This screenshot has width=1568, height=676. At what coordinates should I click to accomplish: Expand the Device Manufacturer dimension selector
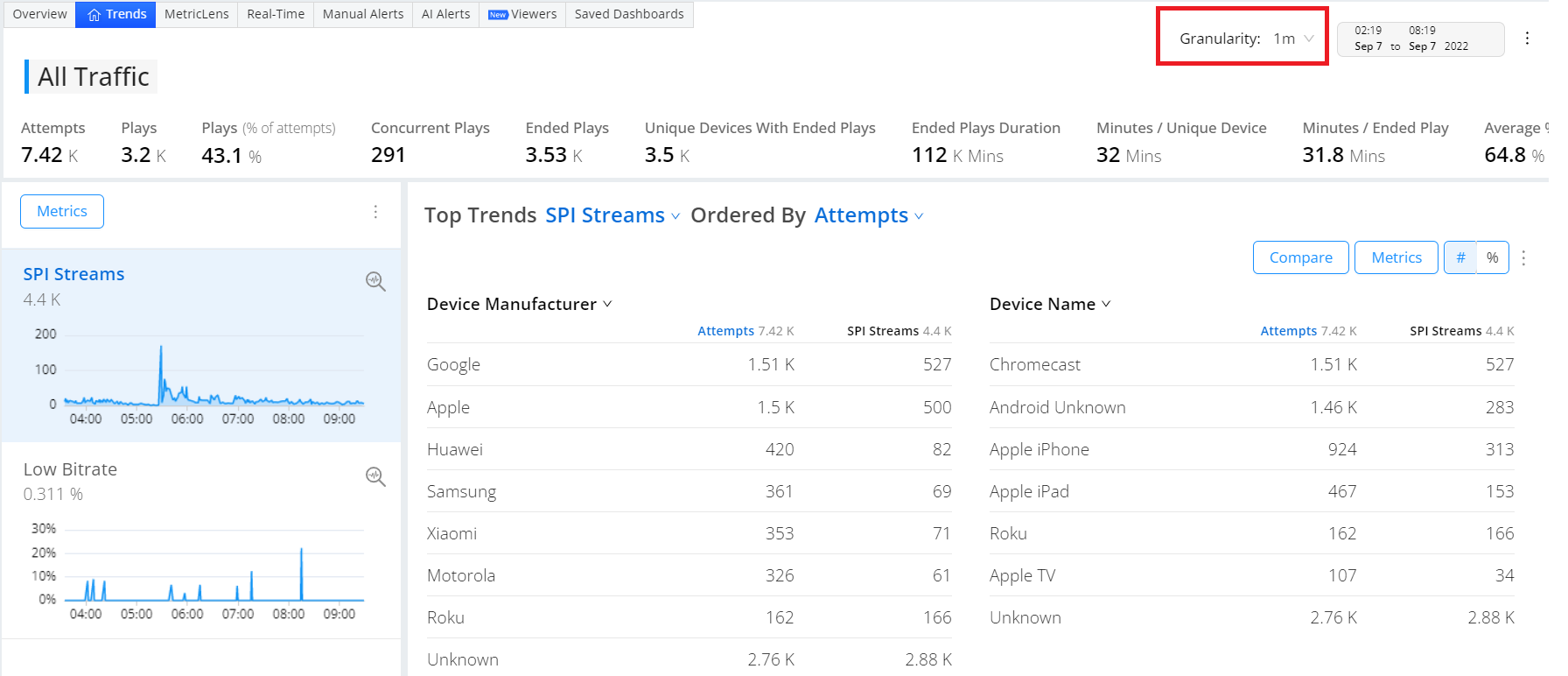pyautogui.click(x=519, y=304)
